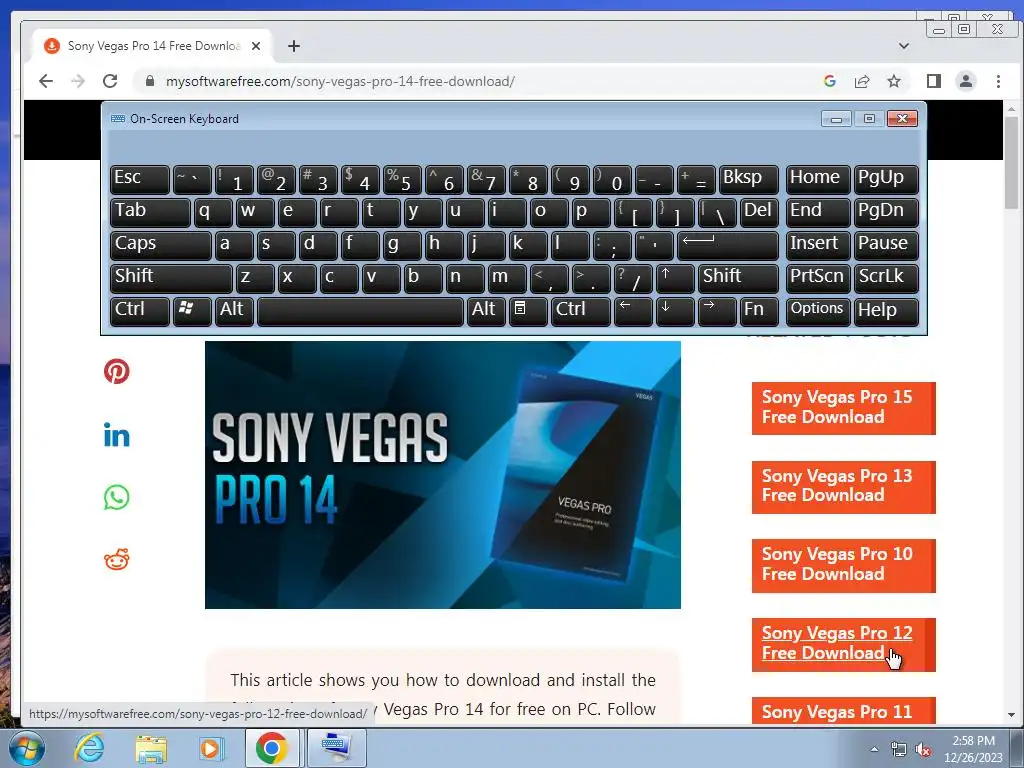Viewport: 1024px width, 768px height.
Task: Open Sony Vegas Pro 10 Free Download link
Action: pos(843,565)
